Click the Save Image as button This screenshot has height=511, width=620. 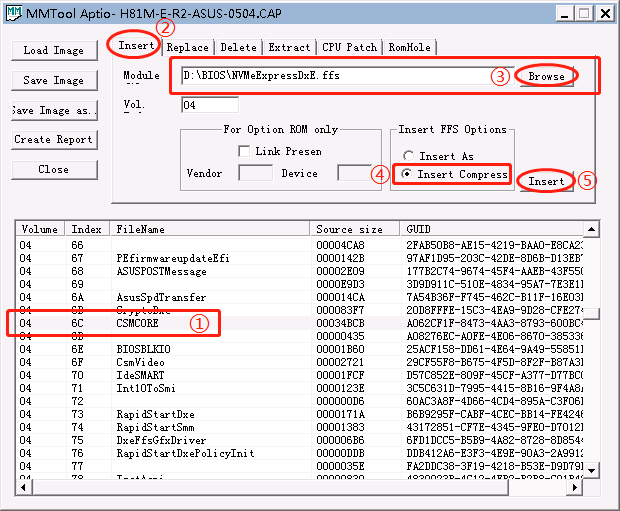(x=54, y=110)
